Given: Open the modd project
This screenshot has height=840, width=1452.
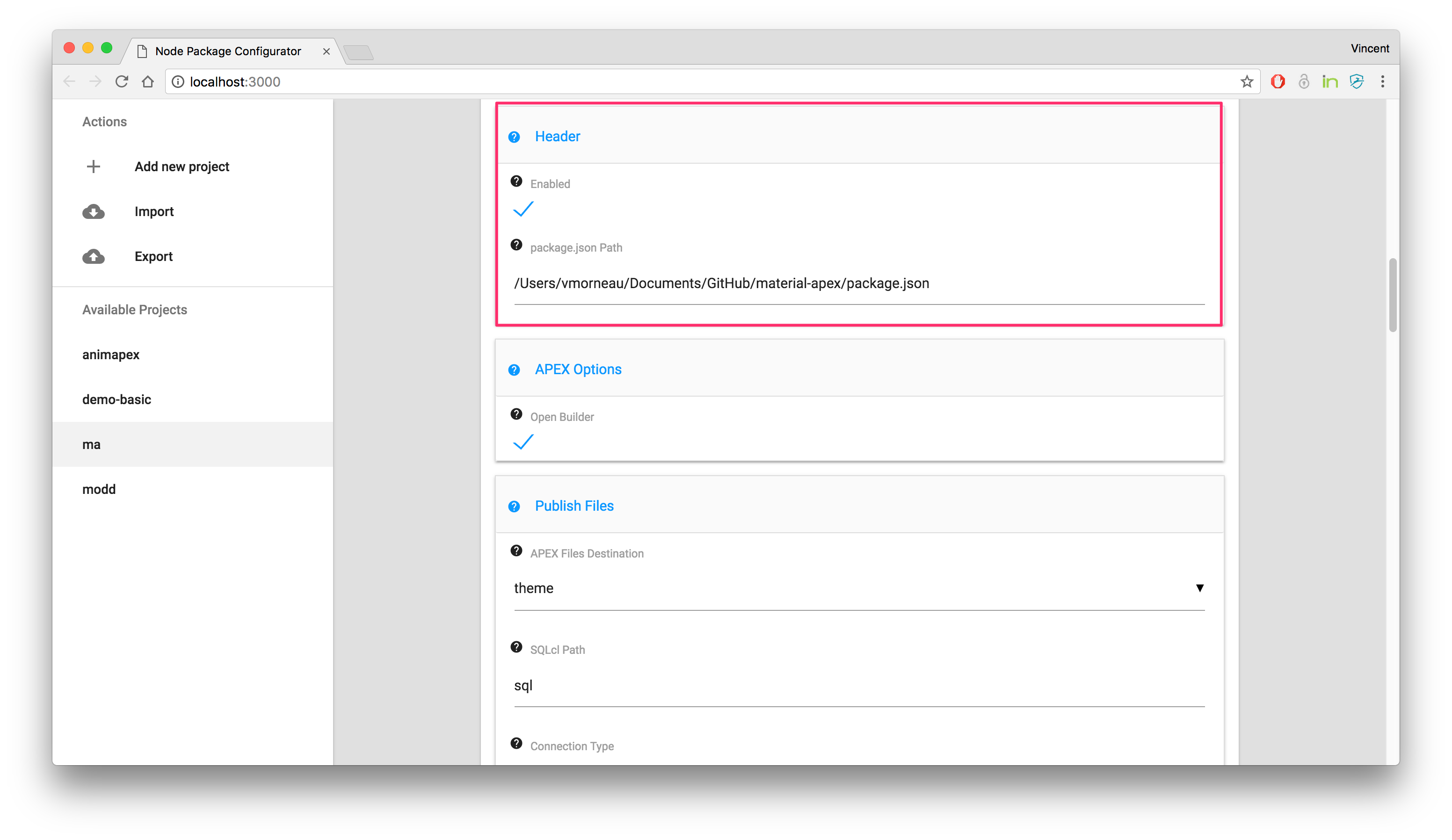Looking at the screenshot, I should pos(99,489).
